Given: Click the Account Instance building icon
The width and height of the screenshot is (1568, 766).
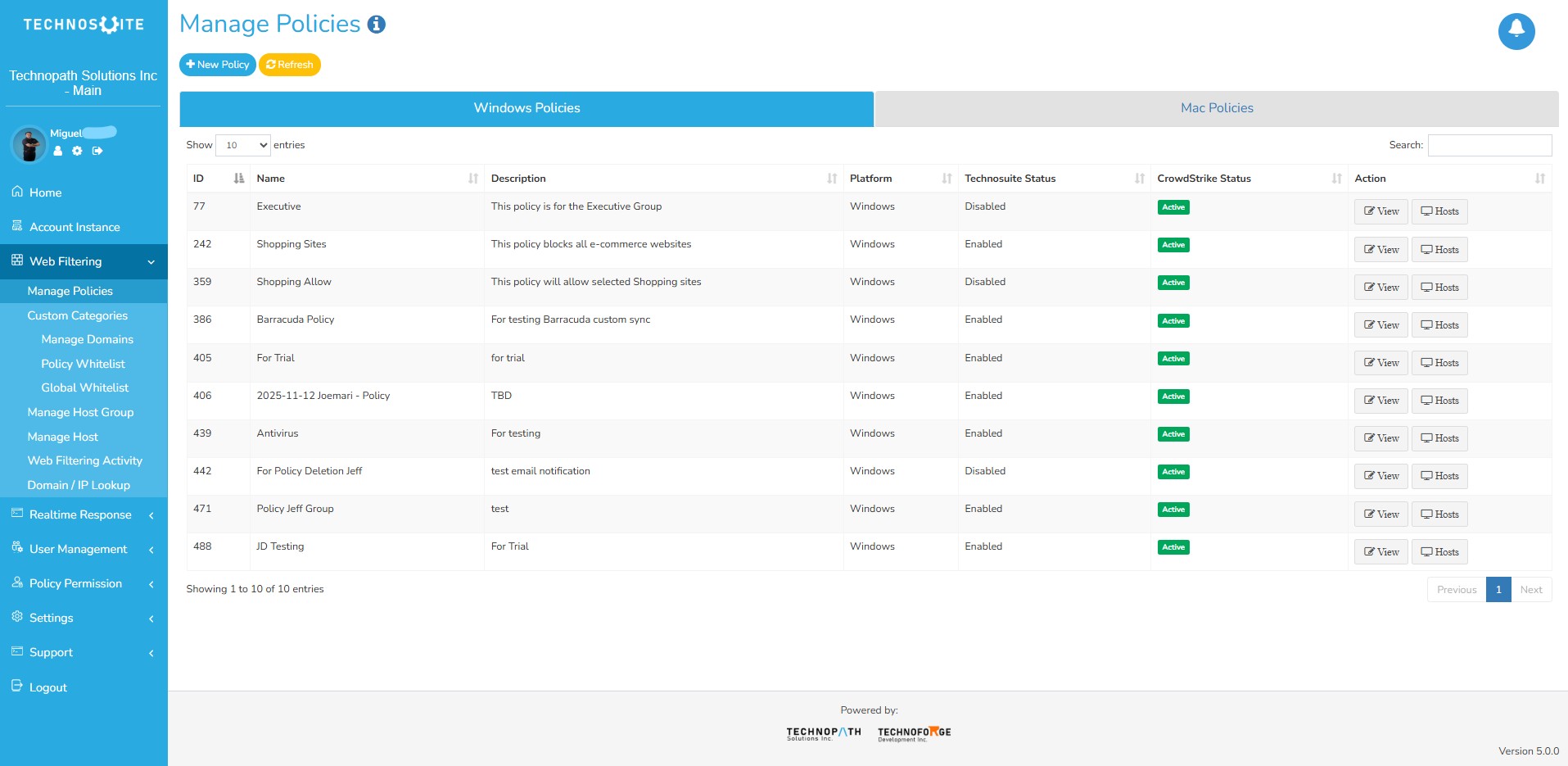Looking at the screenshot, I should (x=17, y=225).
